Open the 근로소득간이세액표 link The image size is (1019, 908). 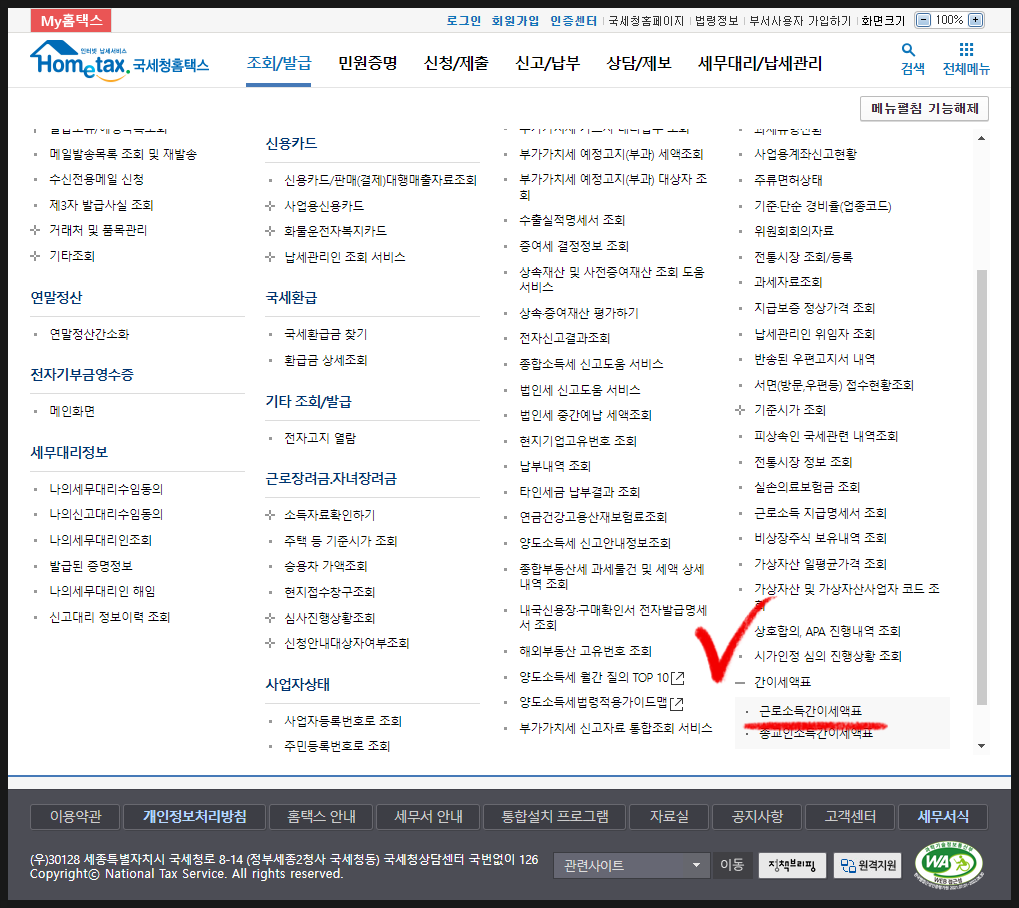tap(810, 711)
